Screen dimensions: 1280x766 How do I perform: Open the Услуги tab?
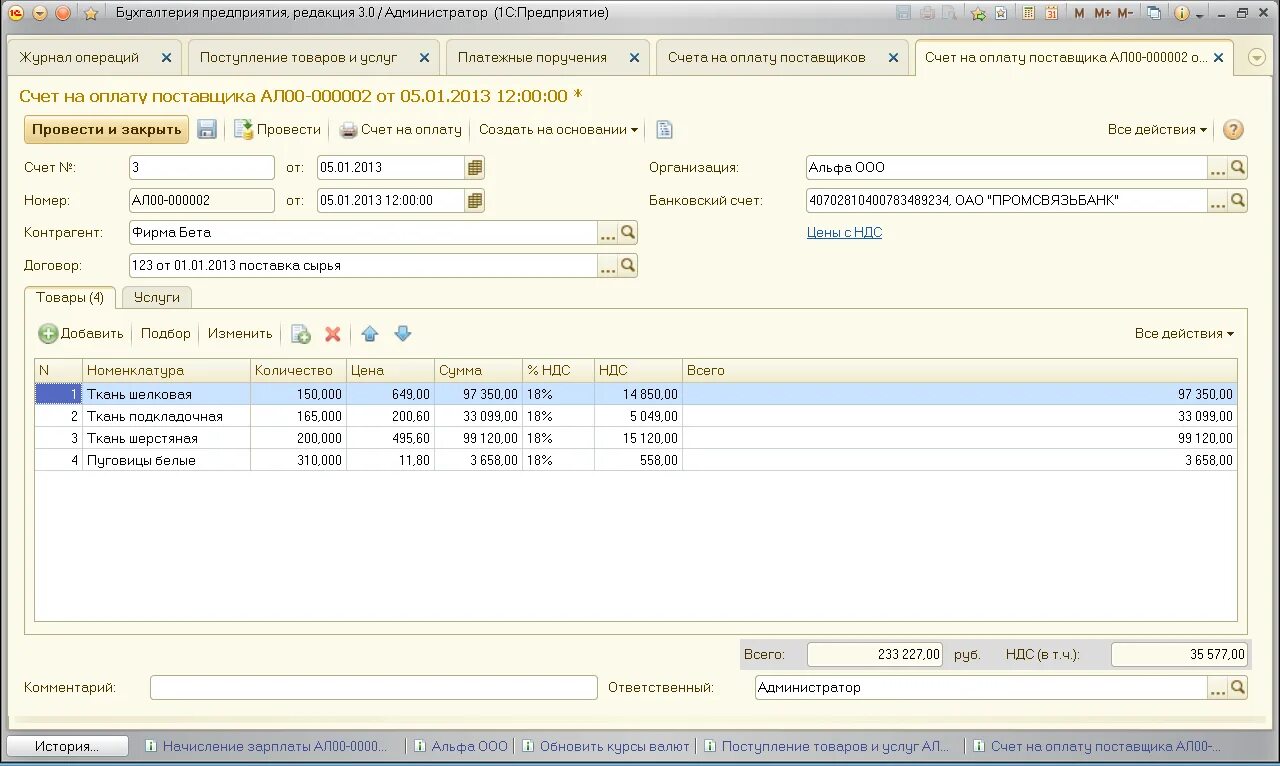pyautogui.click(x=157, y=297)
